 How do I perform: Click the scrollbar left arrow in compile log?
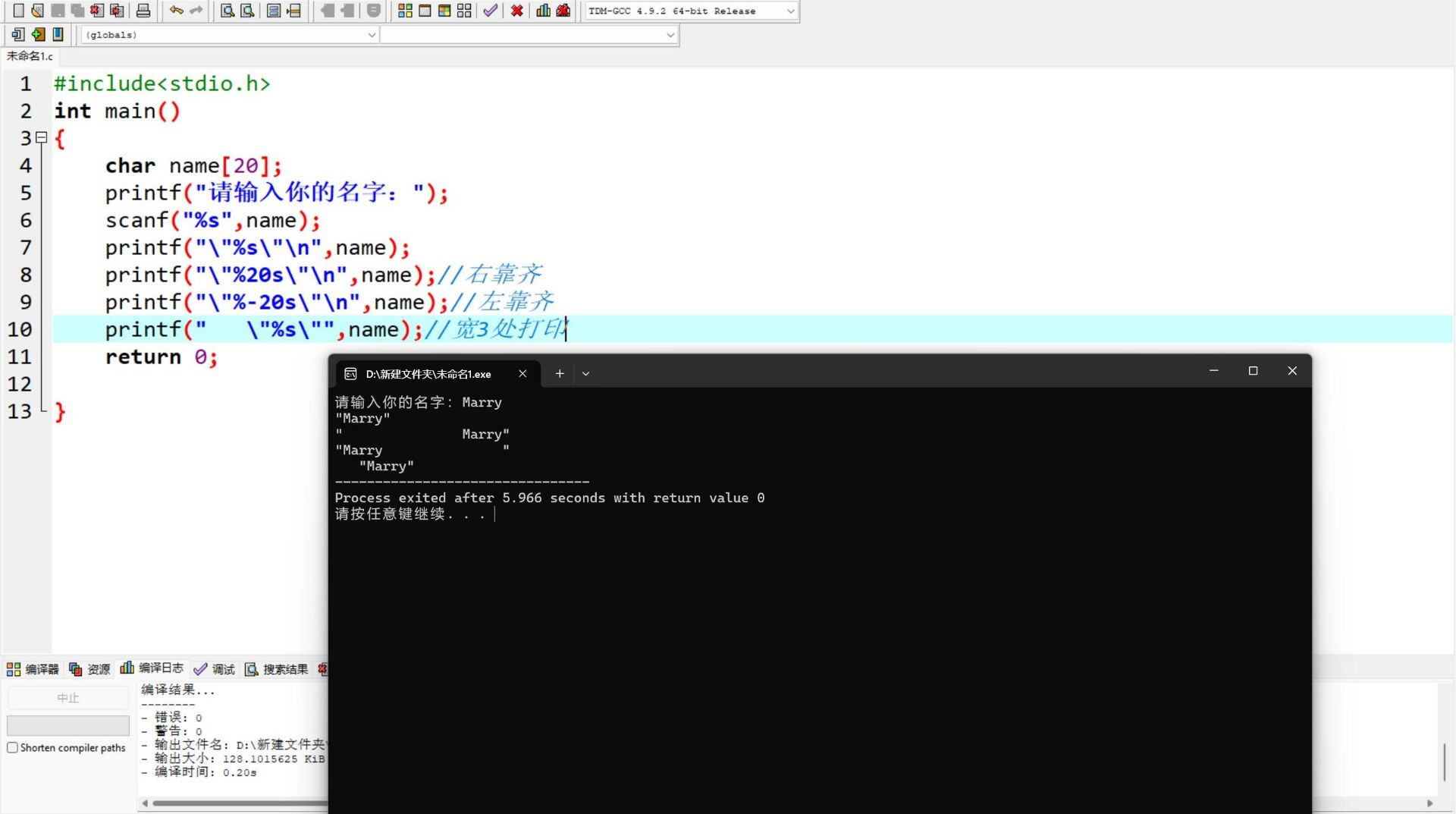coord(145,803)
